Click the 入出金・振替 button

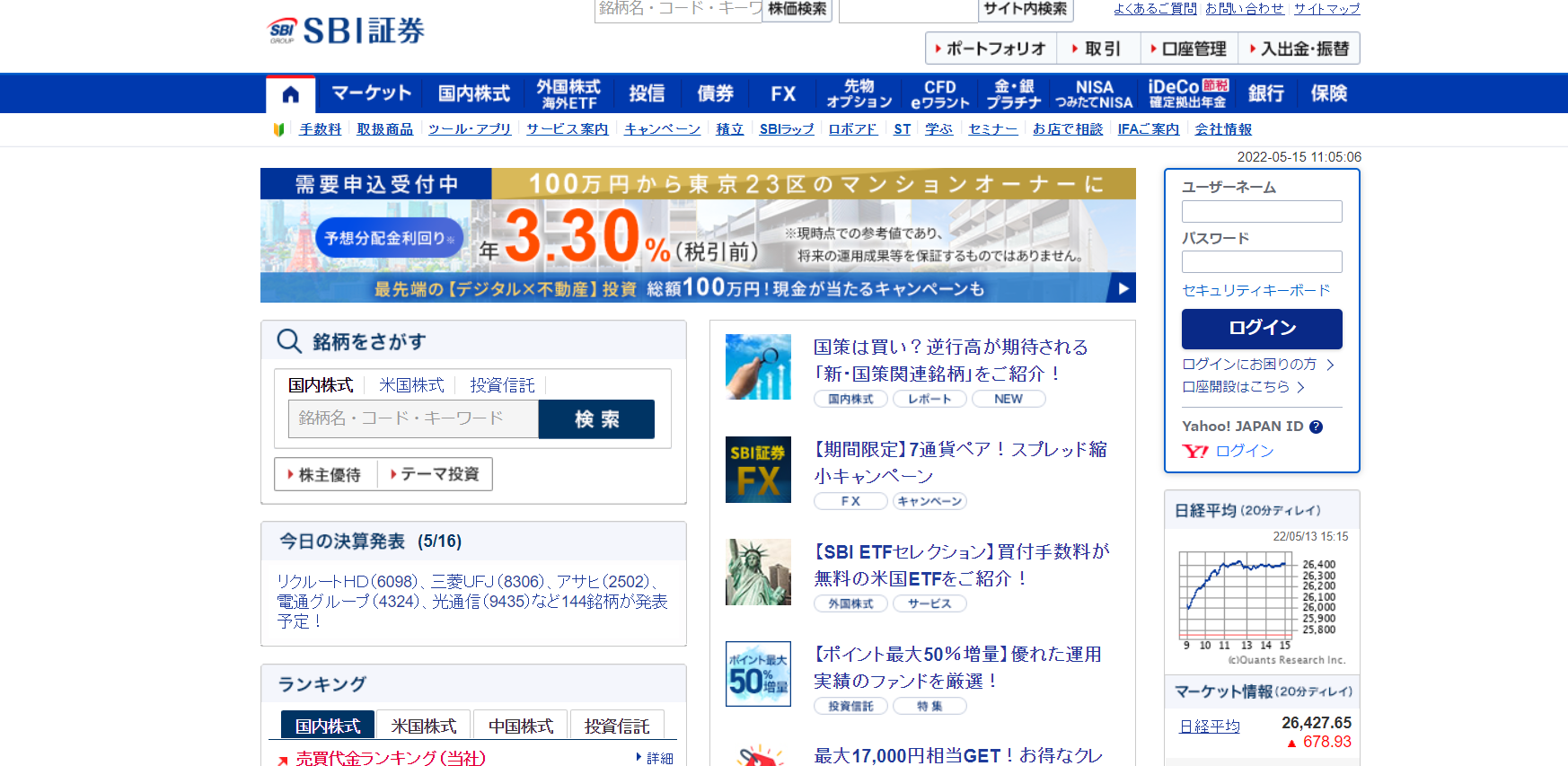[1299, 48]
